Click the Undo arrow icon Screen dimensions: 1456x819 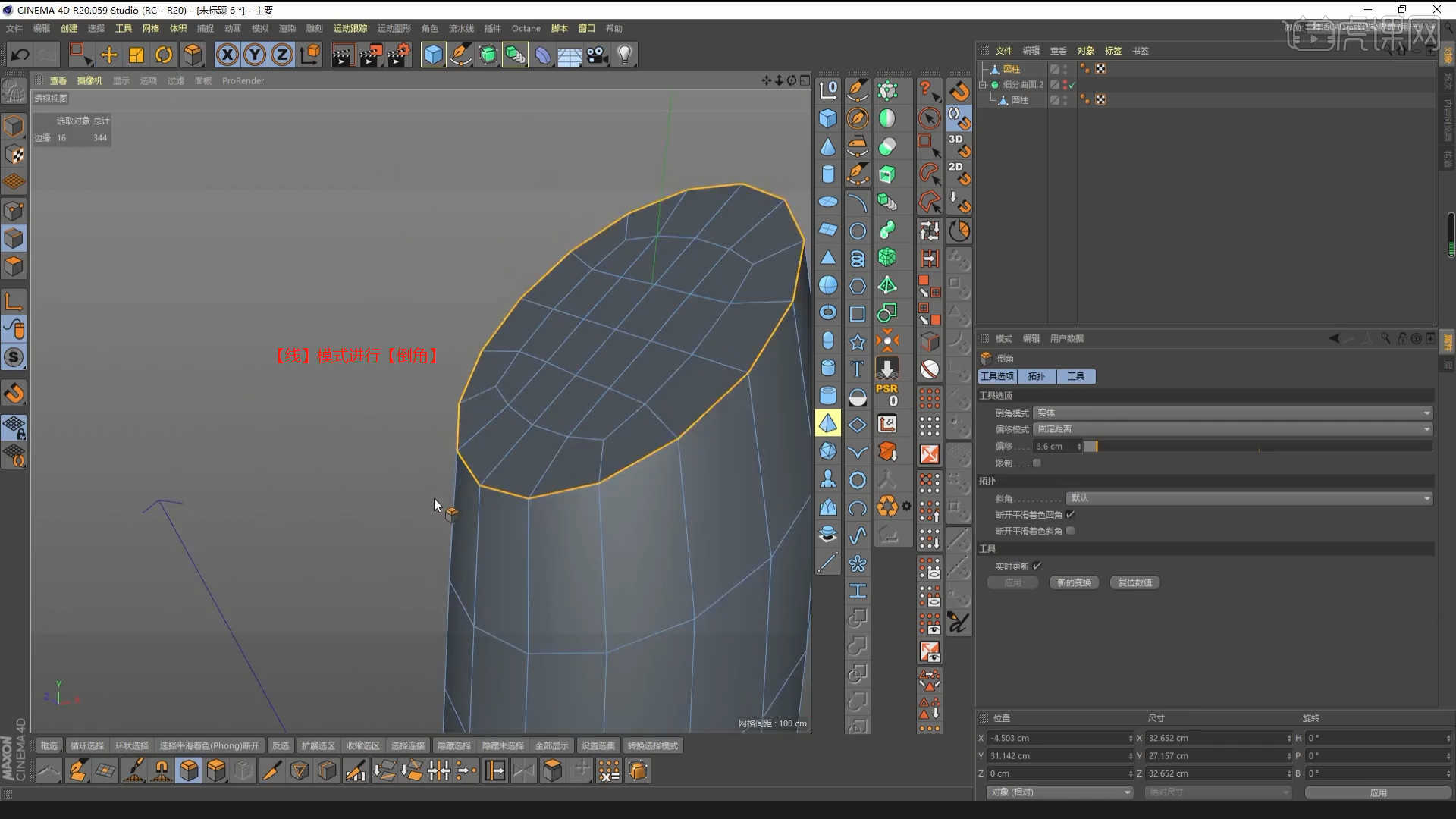tap(20, 55)
